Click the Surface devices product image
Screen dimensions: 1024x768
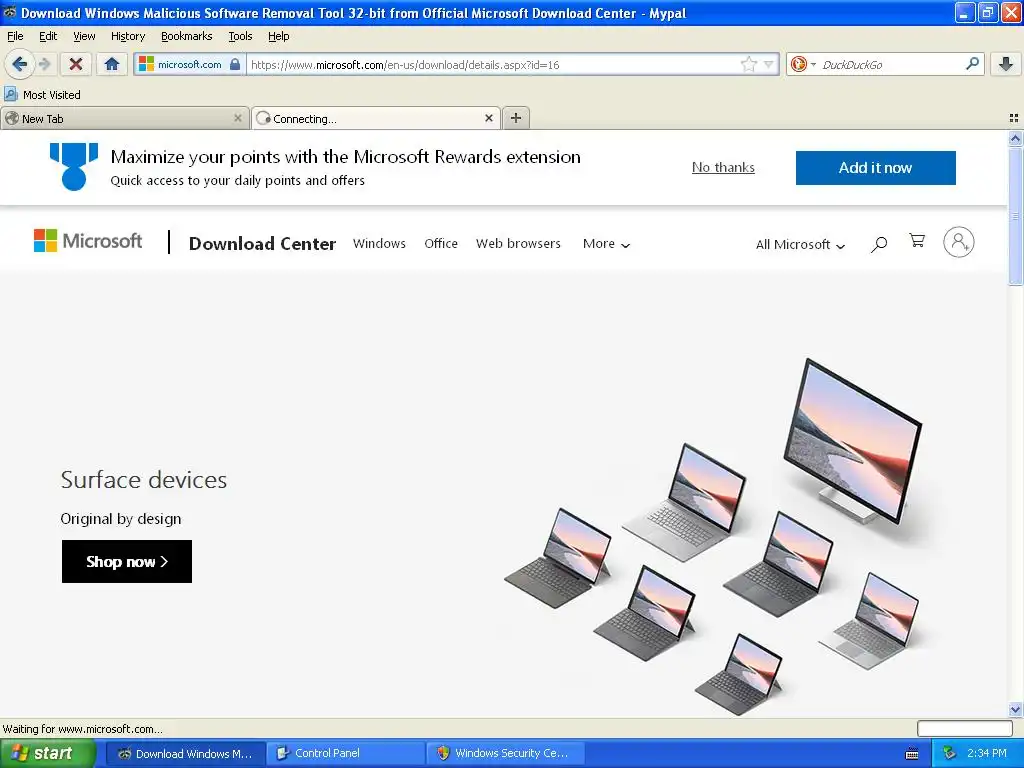713,536
